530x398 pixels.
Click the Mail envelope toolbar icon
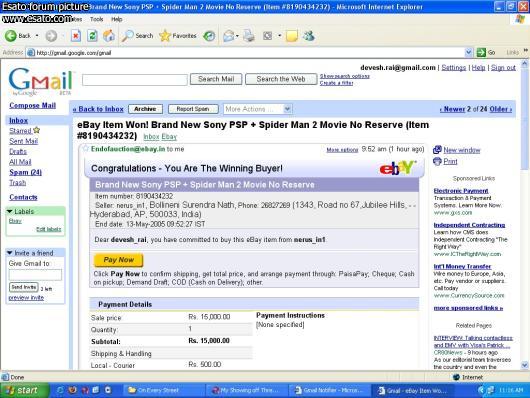click(229, 36)
